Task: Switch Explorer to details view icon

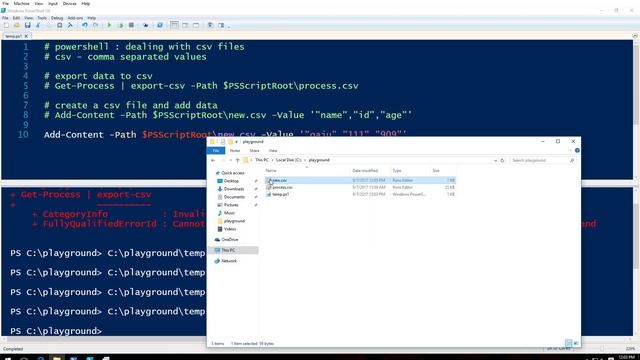Action: pos(568,343)
